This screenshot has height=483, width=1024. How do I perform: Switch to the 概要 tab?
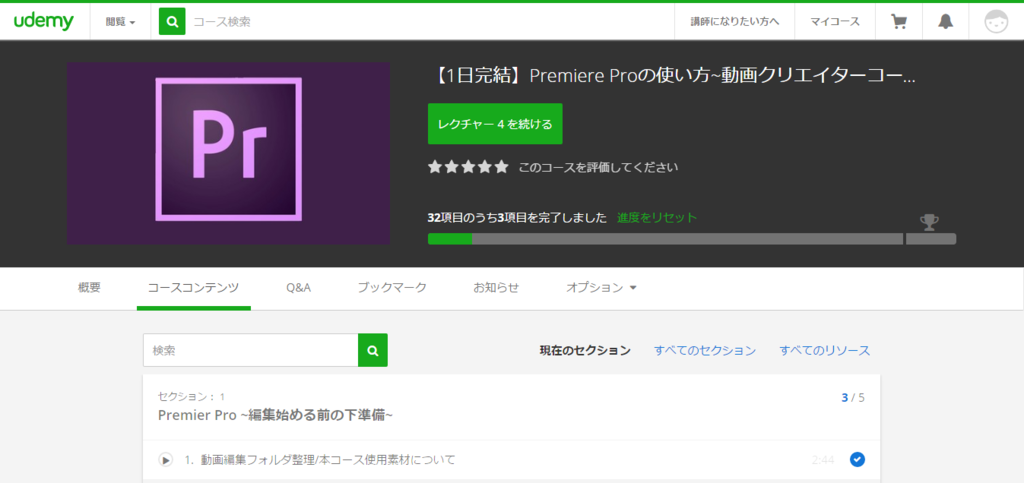coord(89,287)
